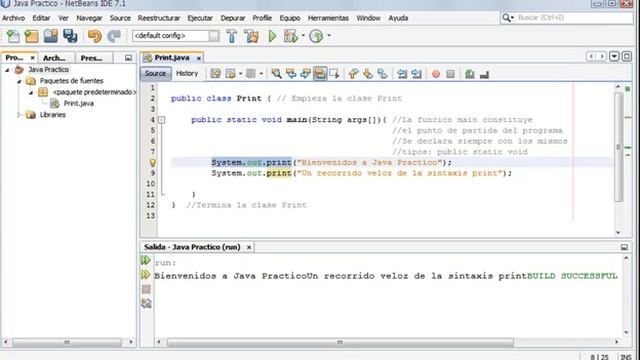The height and width of the screenshot is (360, 640).
Task: Click the New File icon in toolbar
Action: pos(13,36)
